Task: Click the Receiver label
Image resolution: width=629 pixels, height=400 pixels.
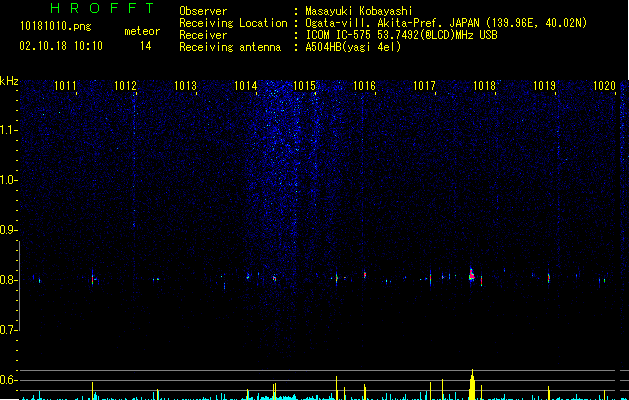Action: coord(203,35)
